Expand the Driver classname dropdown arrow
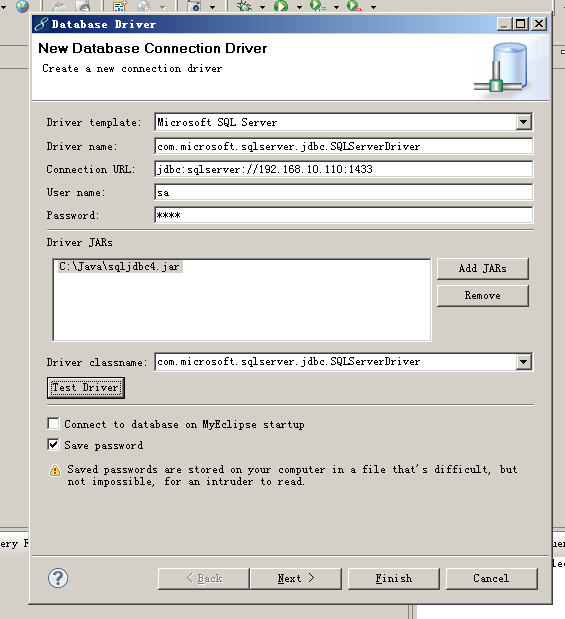The width and height of the screenshot is (565, 619). (x=524, y=362)
